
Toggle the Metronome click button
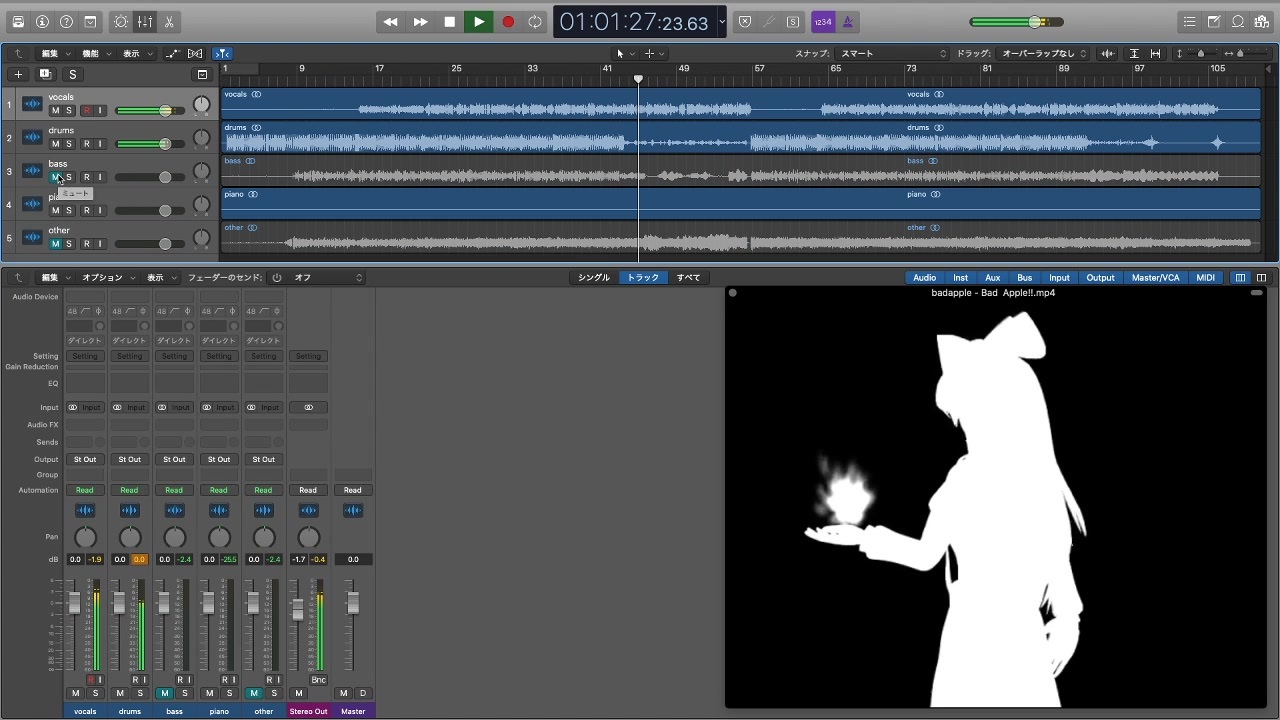click(847, 22)
